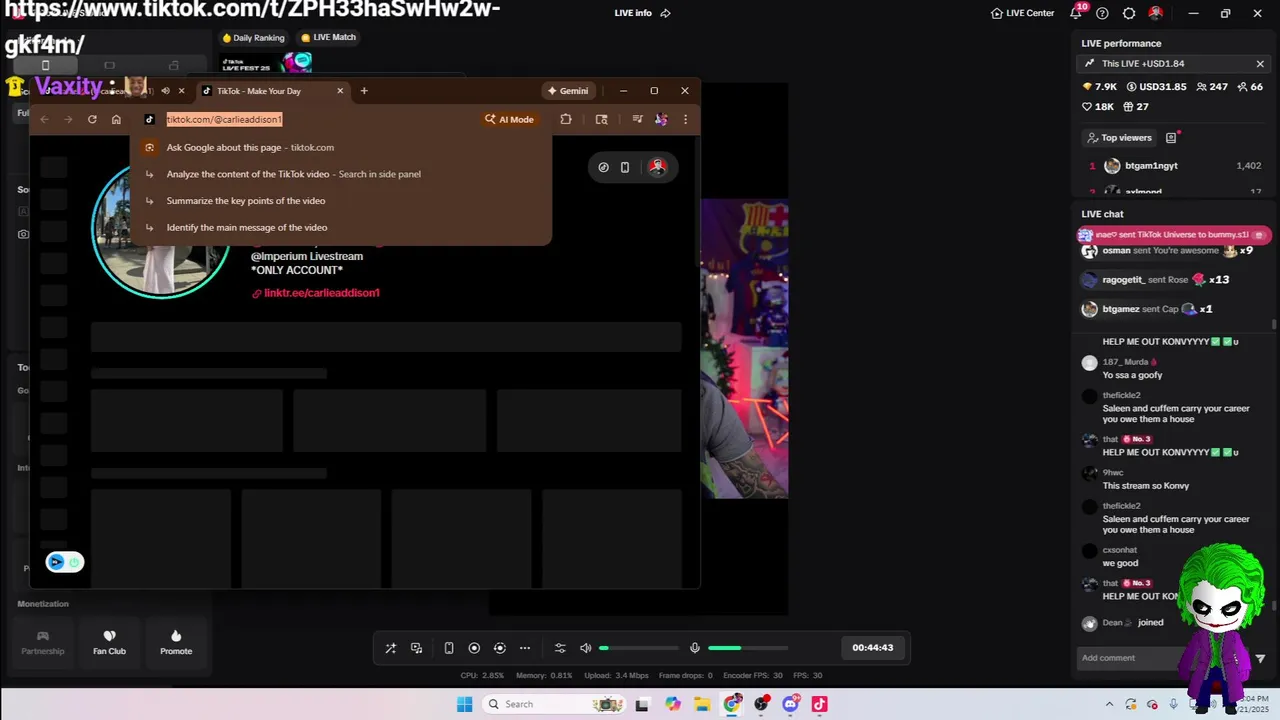Select Analyze the content of the TikTok video
The width and height of the screenshot is (1280, 720).
pos(341,174)
